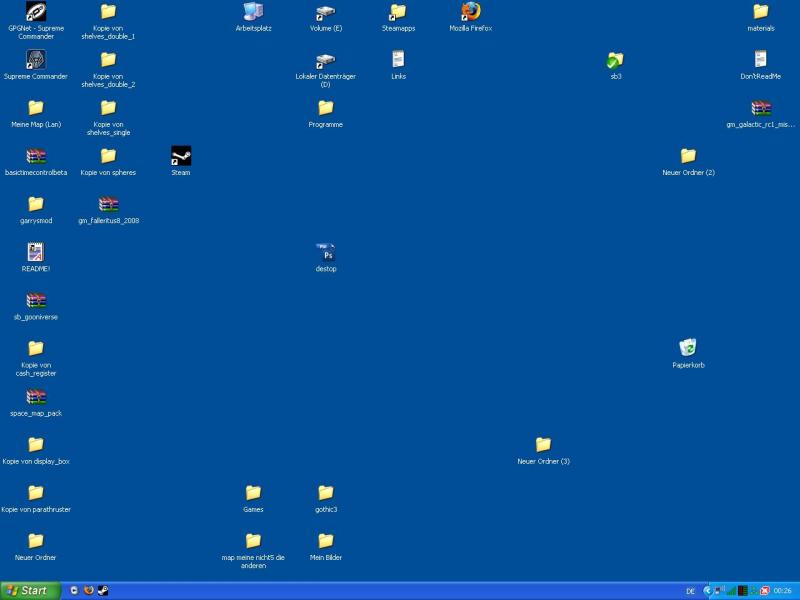Click the README! file icon
This screenshot has height=600, width=800.
point(36,252)
